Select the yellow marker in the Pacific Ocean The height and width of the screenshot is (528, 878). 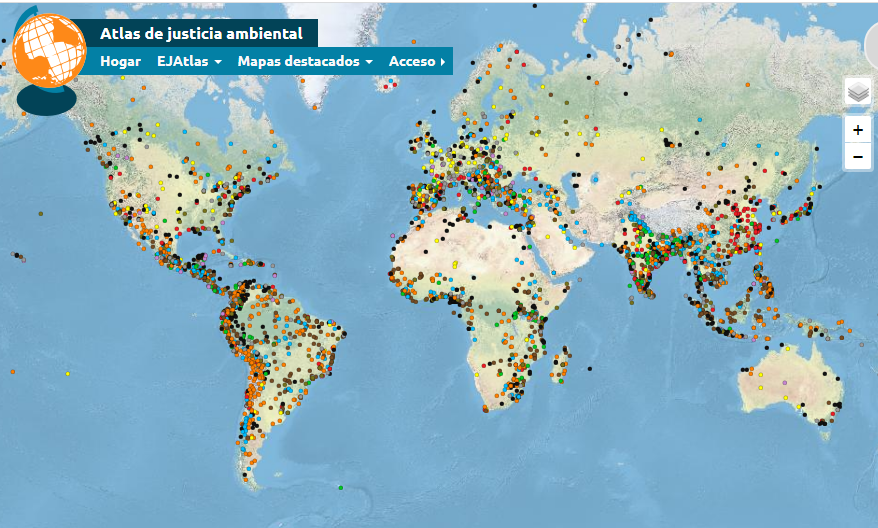tap(68, 373)
